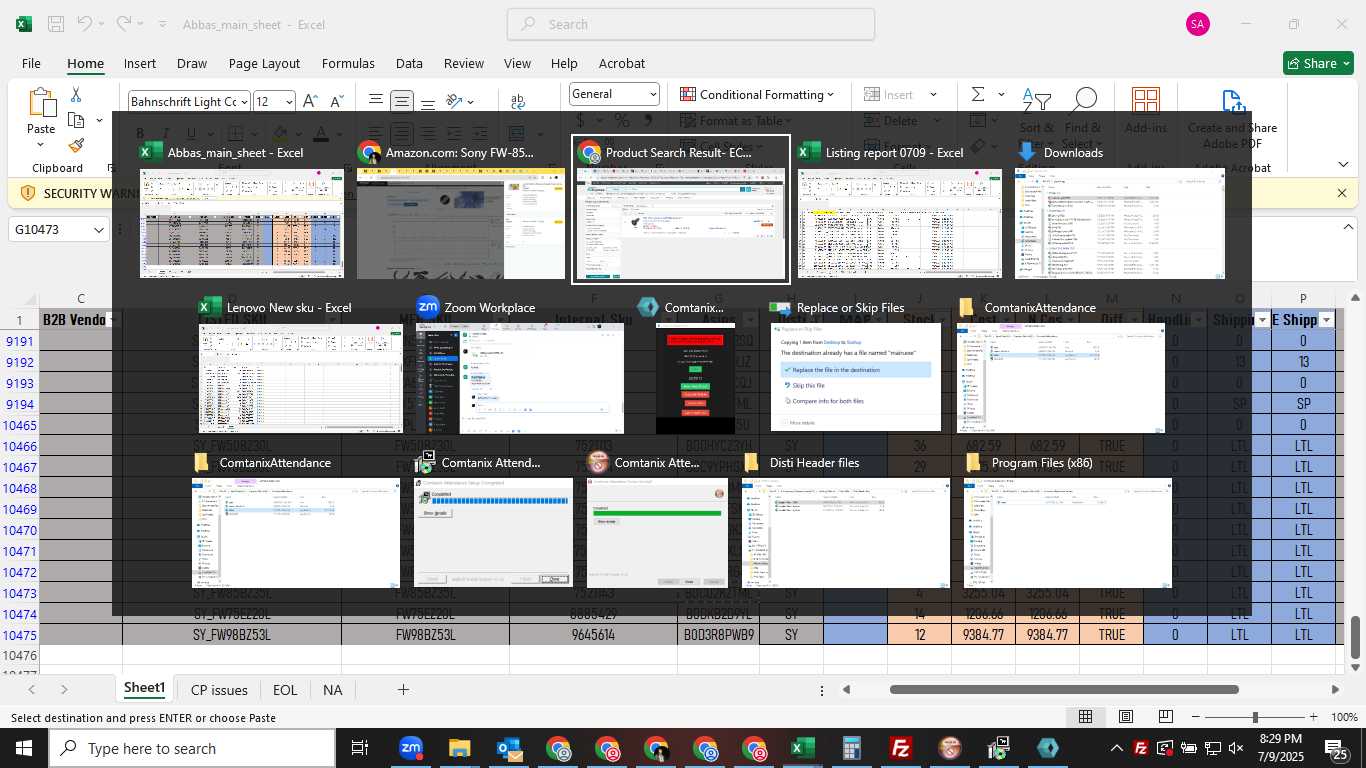Open the font size dropdown
This screenshot has width=1366, height=768.
coord(289,101)
